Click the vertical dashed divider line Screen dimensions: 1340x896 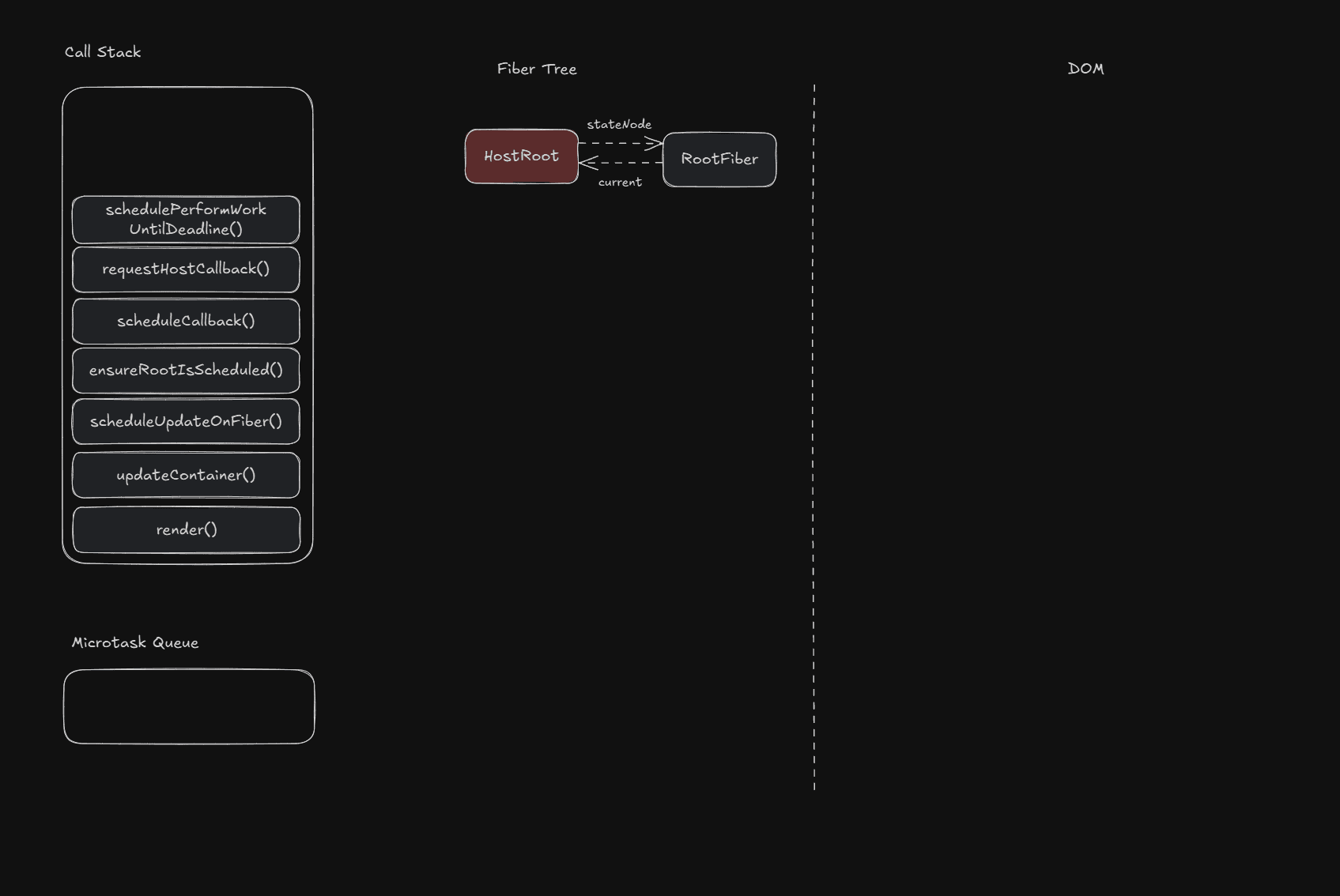[813, 435]
